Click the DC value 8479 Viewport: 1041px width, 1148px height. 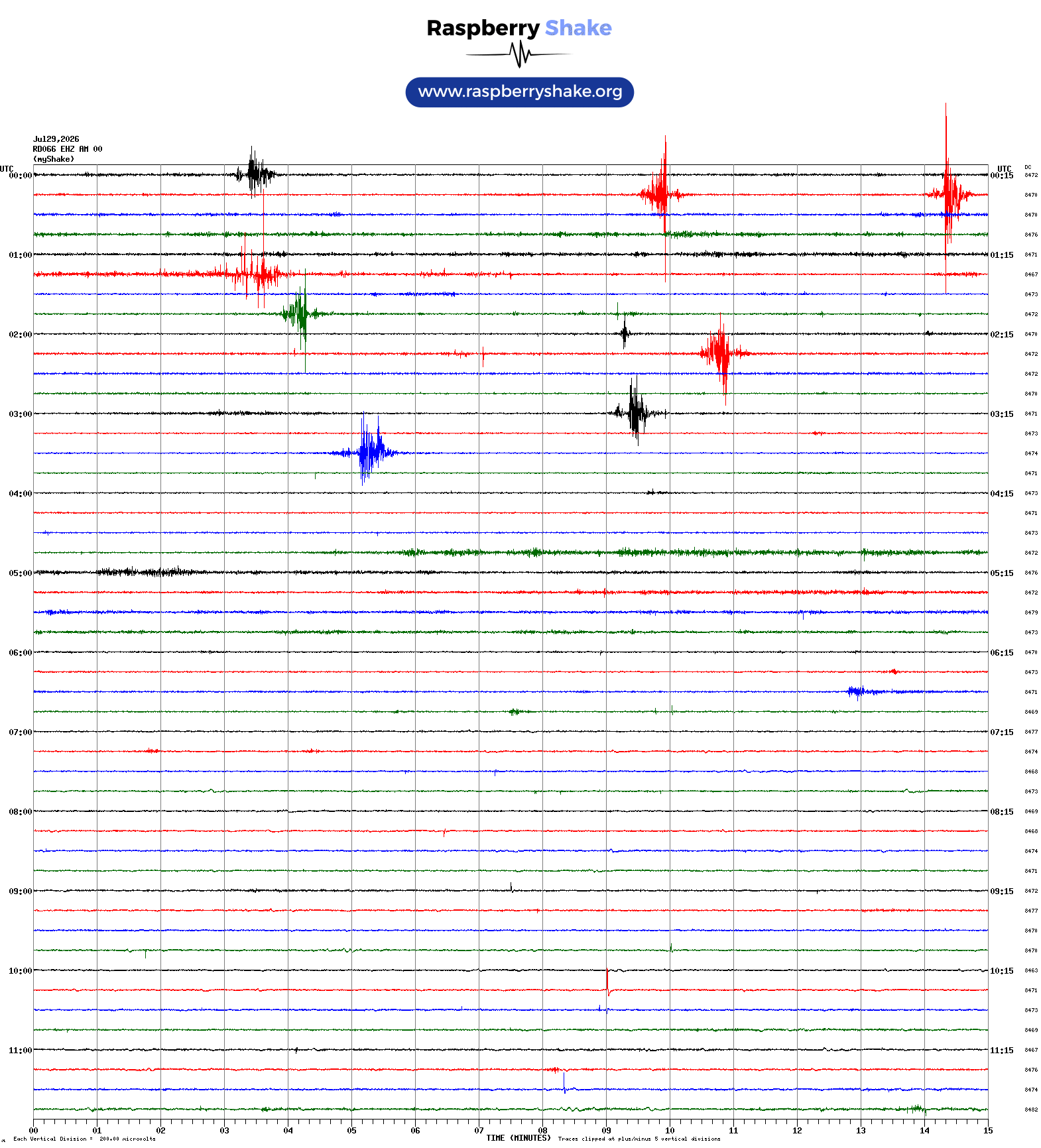pos(1031,612)
